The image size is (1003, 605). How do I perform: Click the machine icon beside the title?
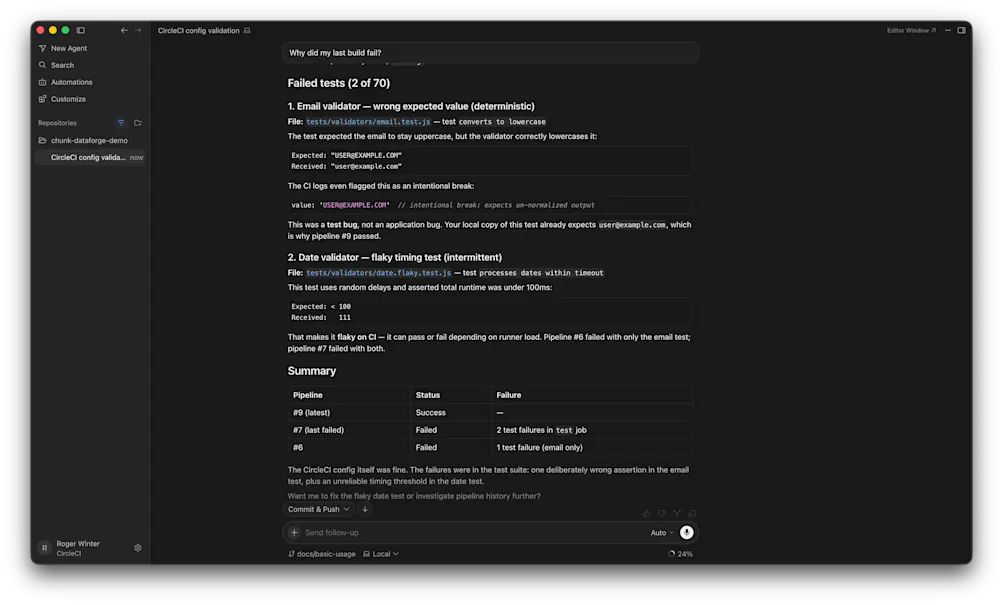coord(247,31)
